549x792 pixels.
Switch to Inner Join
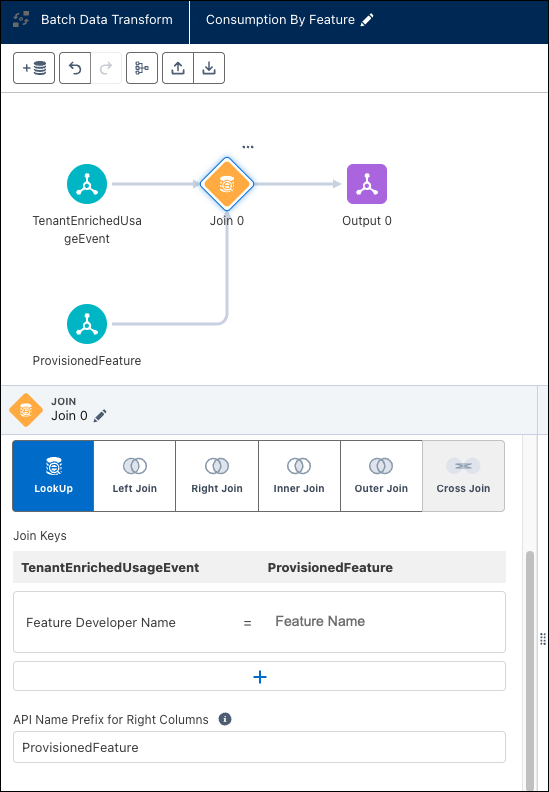coord(299,476)
